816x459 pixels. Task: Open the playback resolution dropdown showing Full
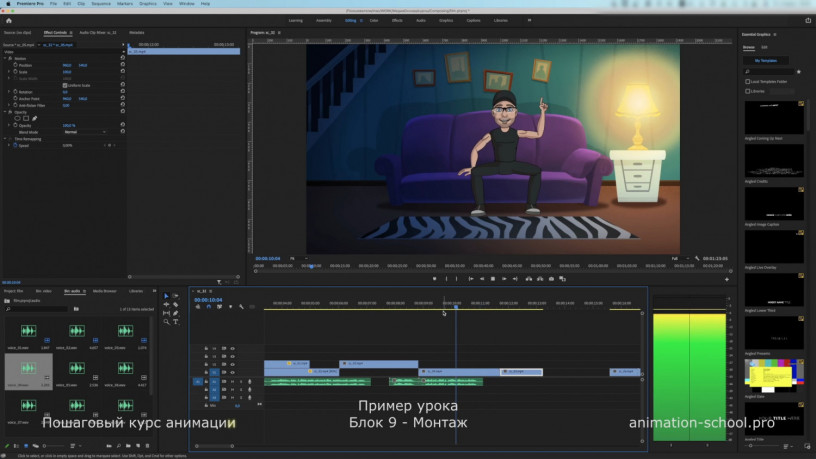coord(678,258)
